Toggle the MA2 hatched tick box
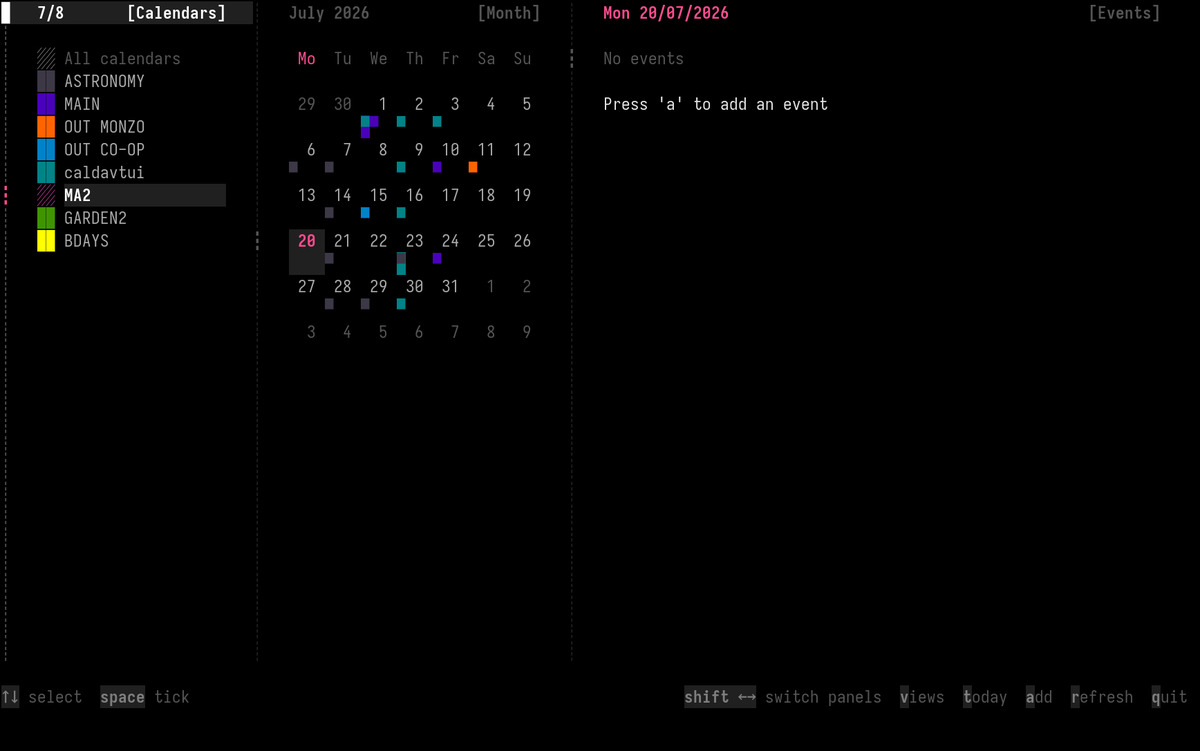The image size is (1200, 751). coord(46,195)
